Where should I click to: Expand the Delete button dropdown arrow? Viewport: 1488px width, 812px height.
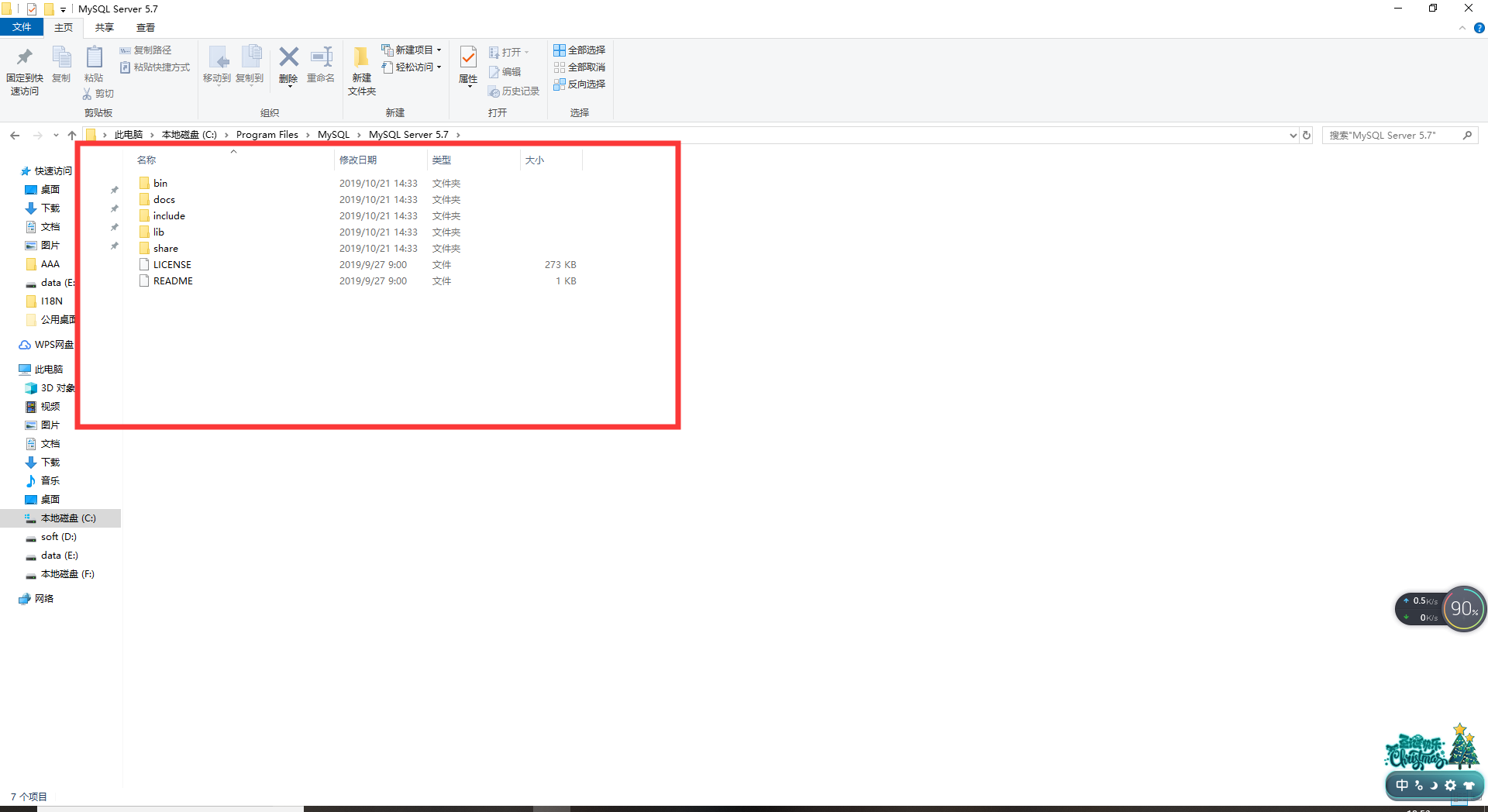coord(289,86)
